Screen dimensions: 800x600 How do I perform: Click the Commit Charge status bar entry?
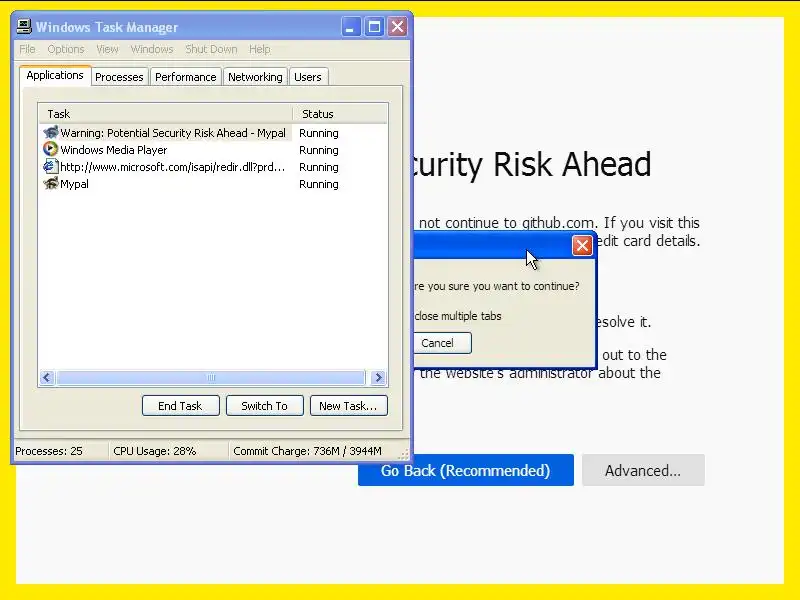click(307, 451)
